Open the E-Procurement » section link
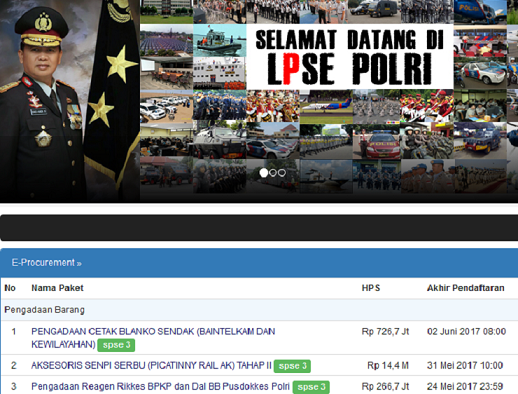 47,263
